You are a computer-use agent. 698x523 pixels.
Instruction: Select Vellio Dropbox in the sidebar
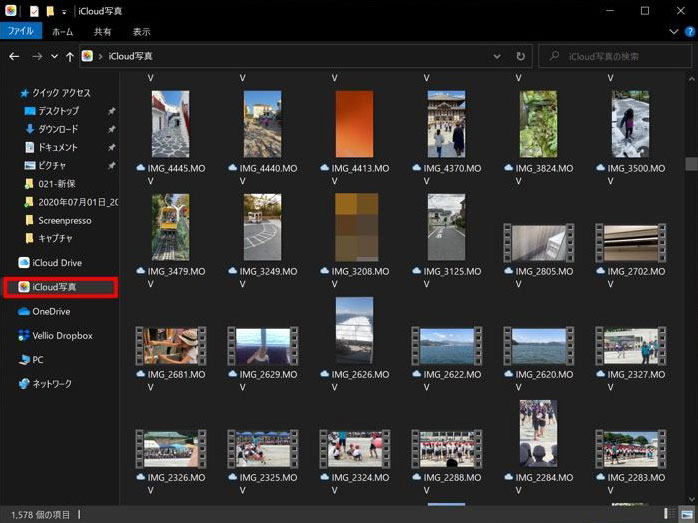pyautogui.click(x=62, y=336)
